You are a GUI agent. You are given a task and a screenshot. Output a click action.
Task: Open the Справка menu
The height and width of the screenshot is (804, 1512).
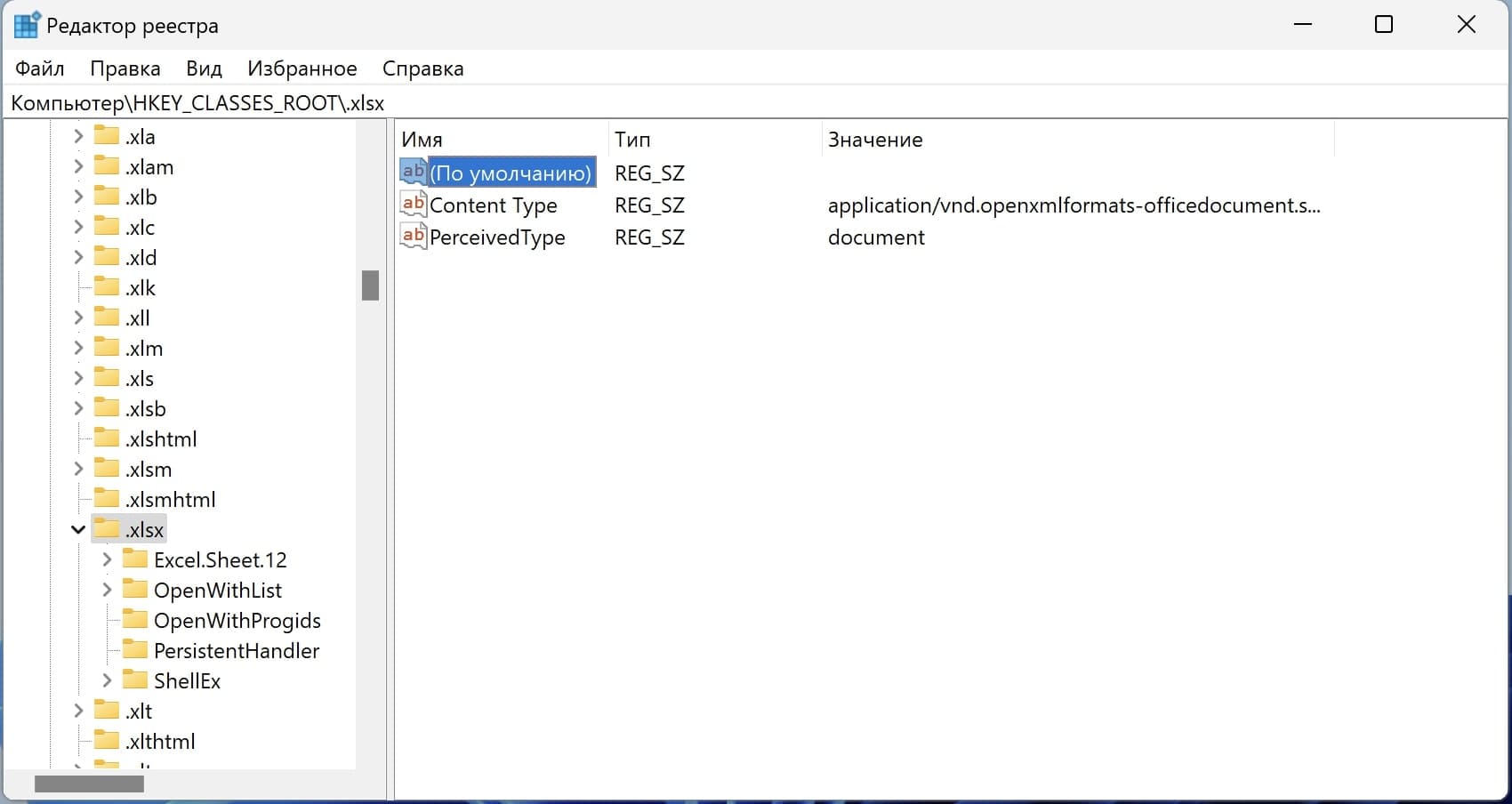422,68
